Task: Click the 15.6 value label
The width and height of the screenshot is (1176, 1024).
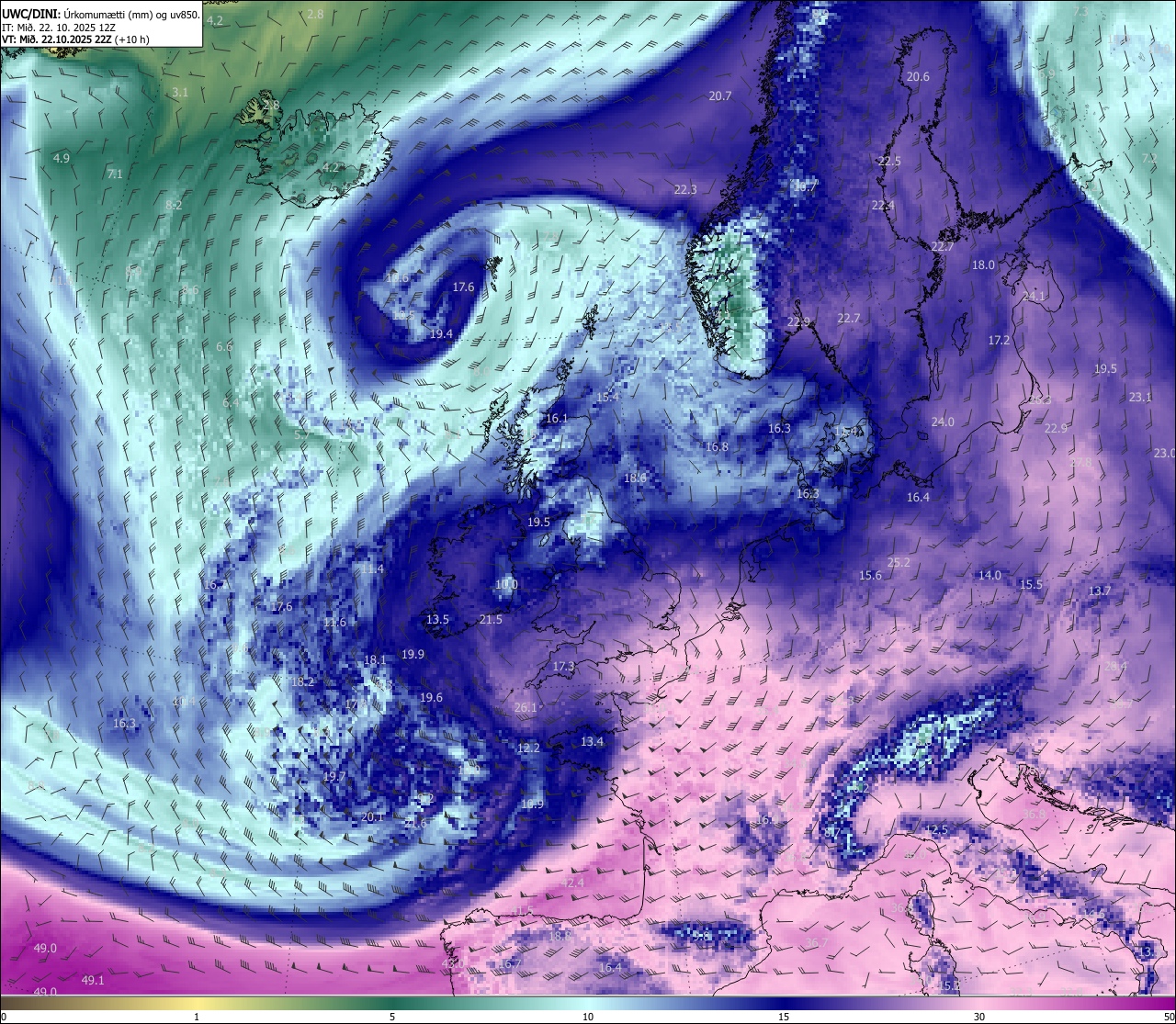Action: pyautogui.click(x=870, y=576)
